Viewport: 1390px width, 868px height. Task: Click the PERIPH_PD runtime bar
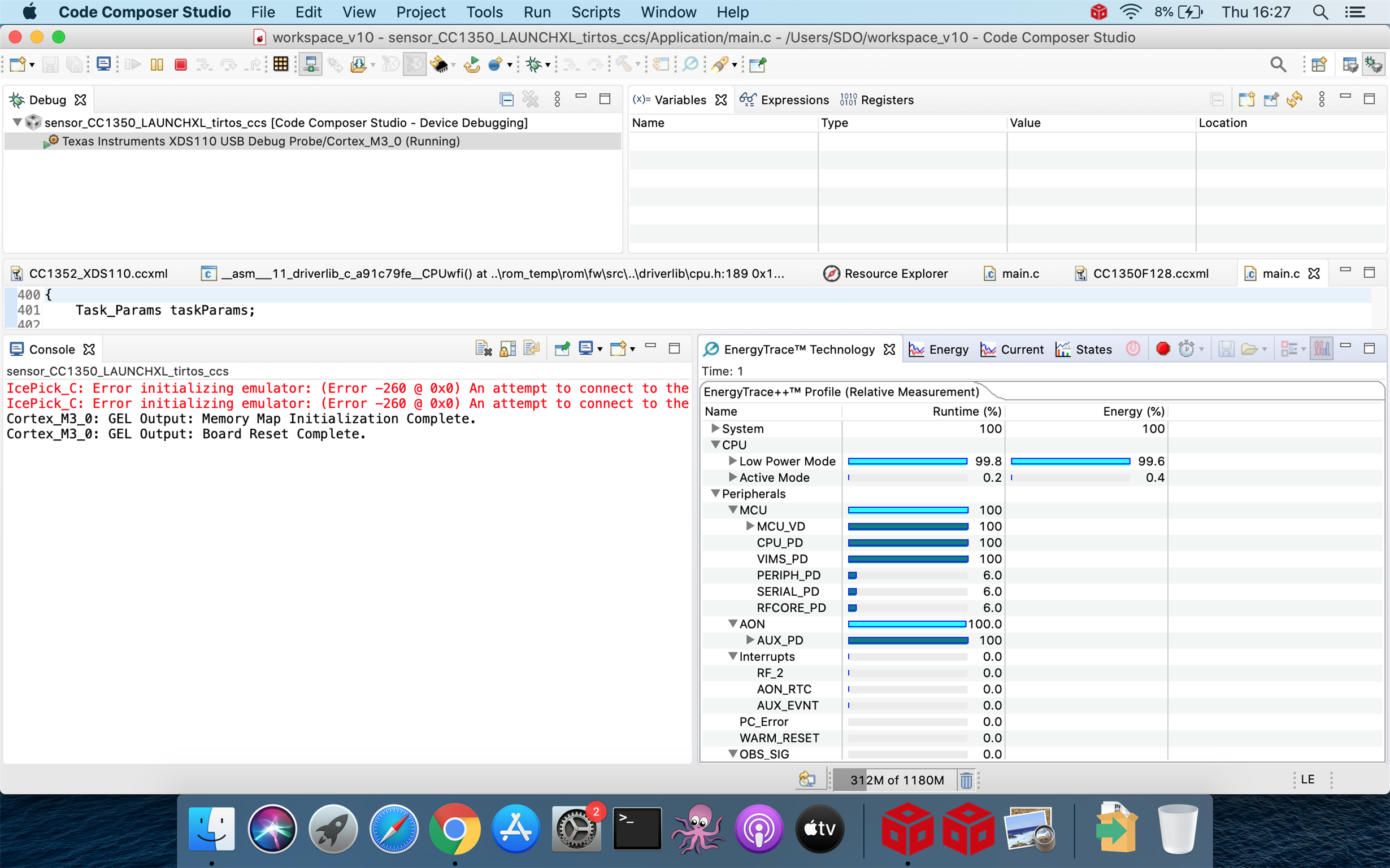tap(907, 575)
